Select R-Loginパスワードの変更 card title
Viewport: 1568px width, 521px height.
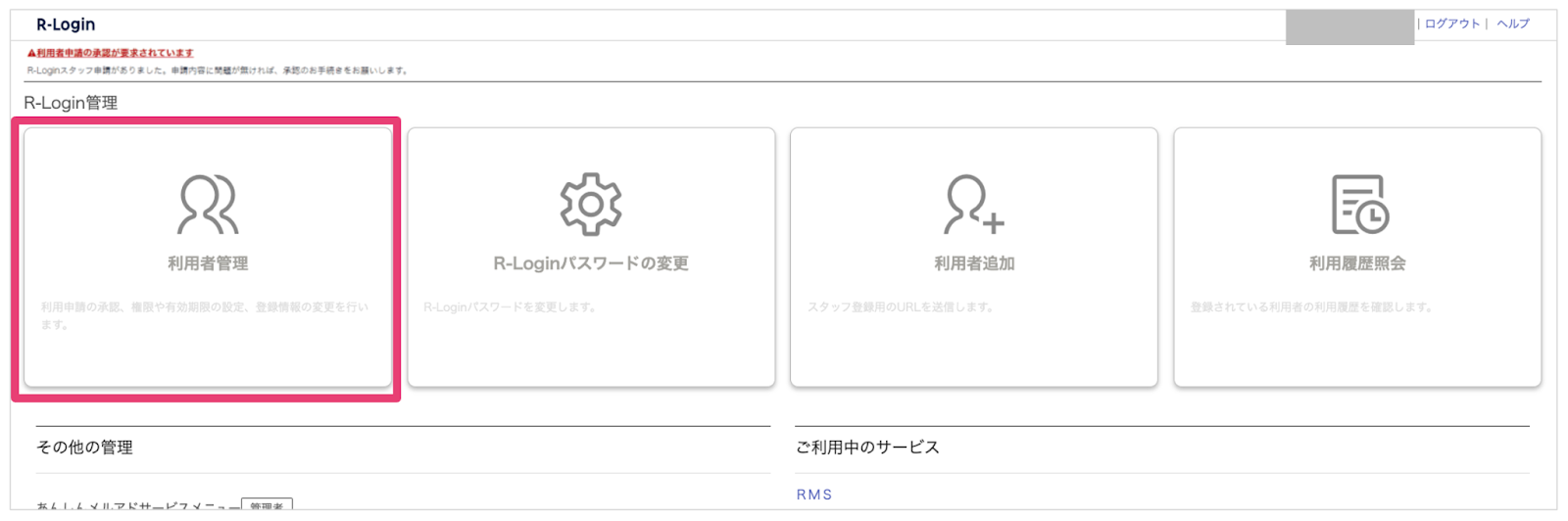(x=591, y=263)
